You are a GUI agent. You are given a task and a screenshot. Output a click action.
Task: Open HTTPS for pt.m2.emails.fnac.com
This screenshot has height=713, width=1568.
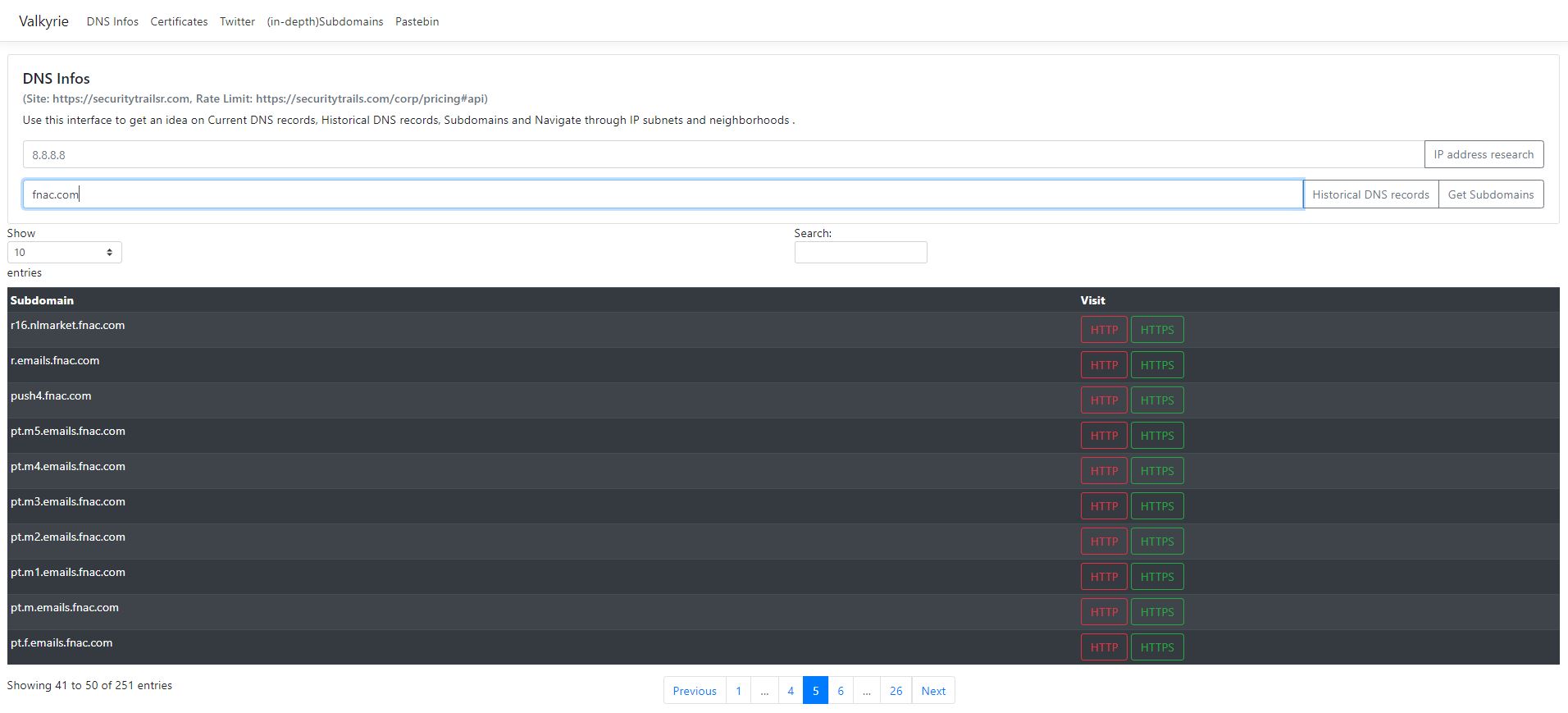(x=1157, y=542)
